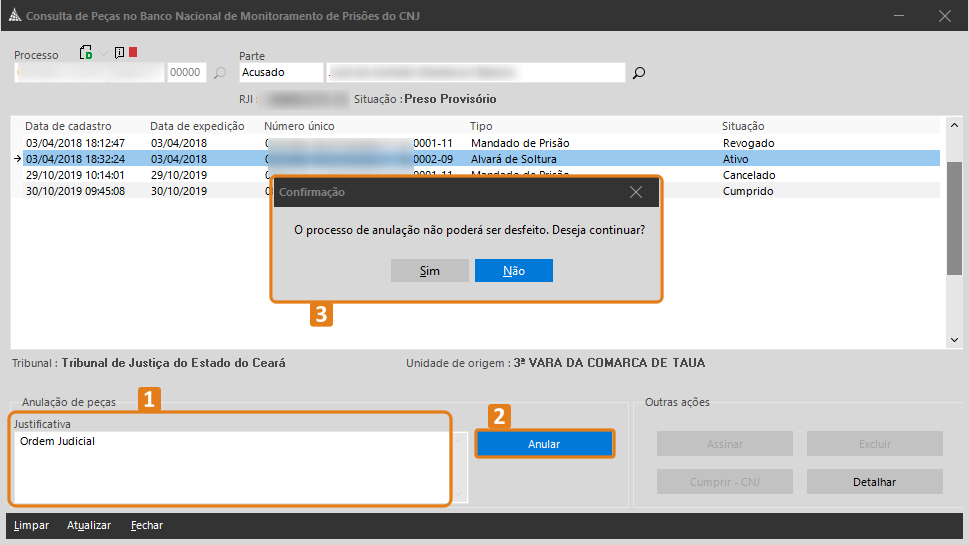Click the note icon next to Processo
The image size is (969, 545).
click(x=119, y=53)
